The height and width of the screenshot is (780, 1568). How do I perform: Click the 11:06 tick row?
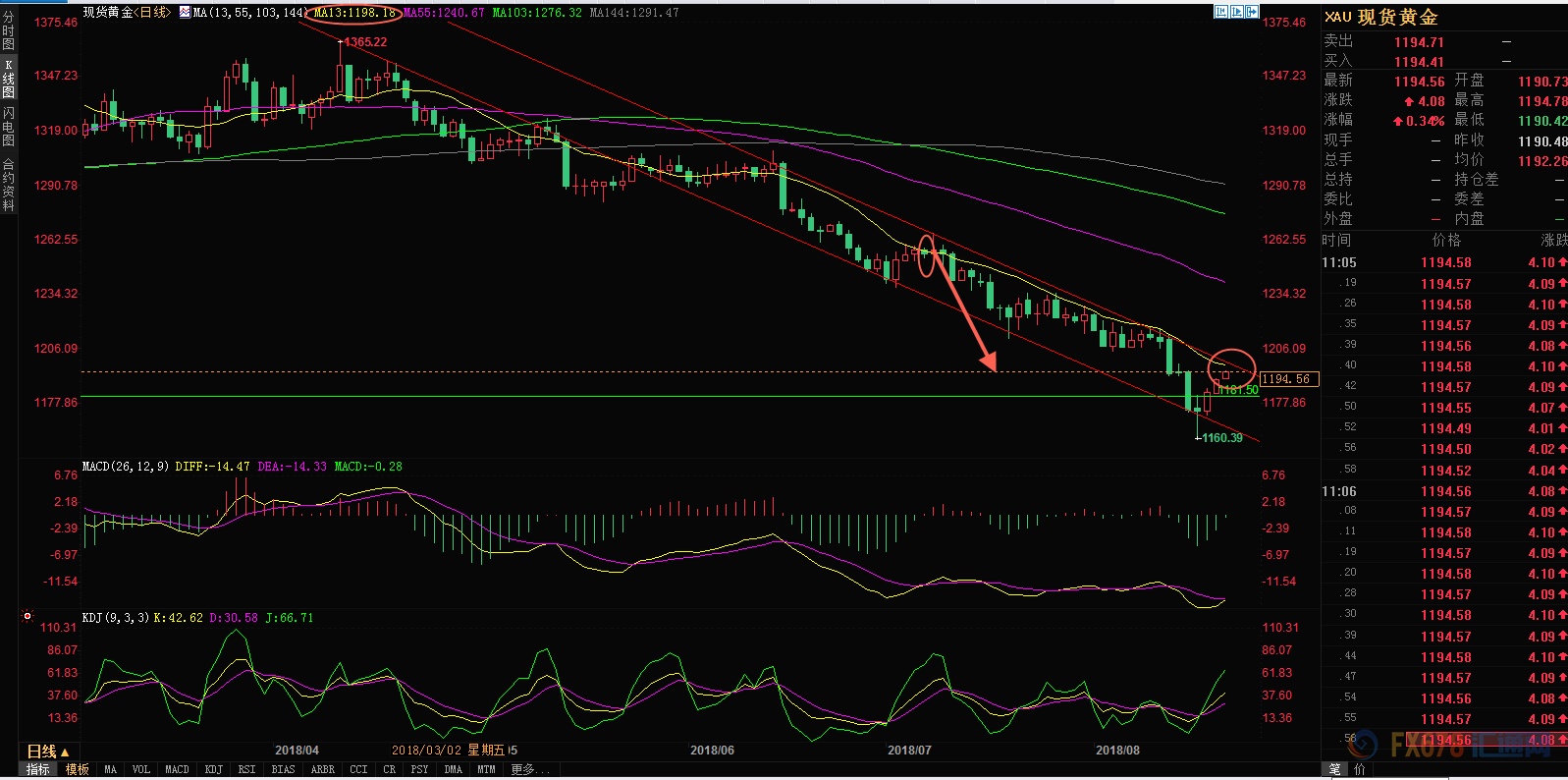[x=1444, y=491]
